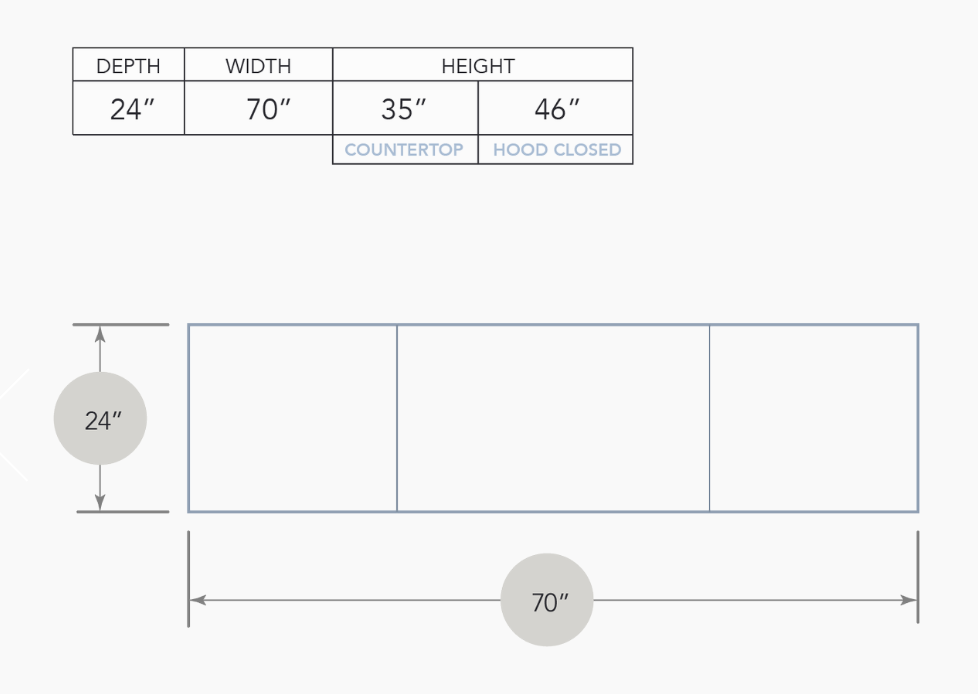The width and height of the screenshot is (978, 694).
Task: Click the right section of the blue outline
Action: pos(814,418)
